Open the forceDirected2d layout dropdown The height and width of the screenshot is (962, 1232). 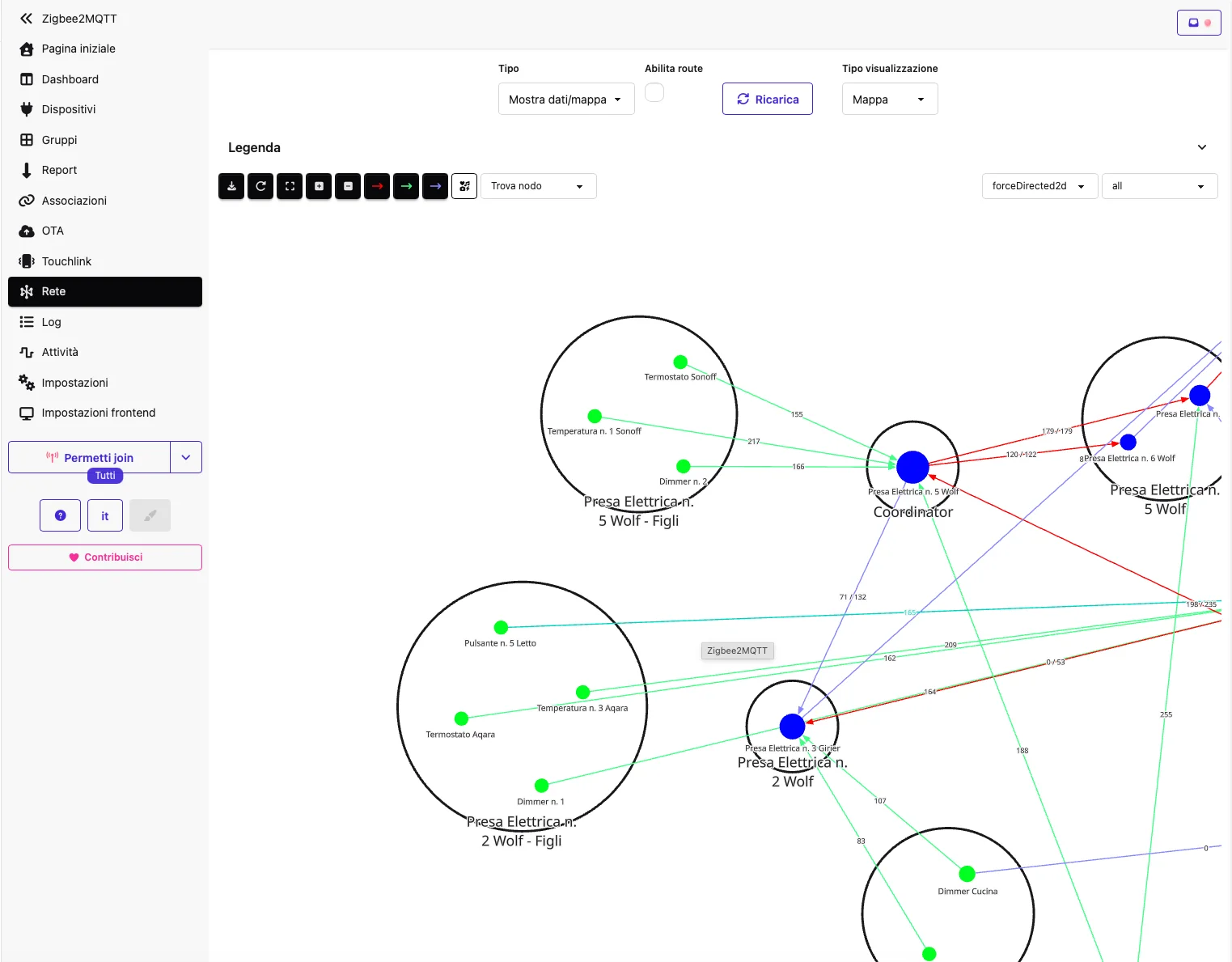(x=1040, y=186)
